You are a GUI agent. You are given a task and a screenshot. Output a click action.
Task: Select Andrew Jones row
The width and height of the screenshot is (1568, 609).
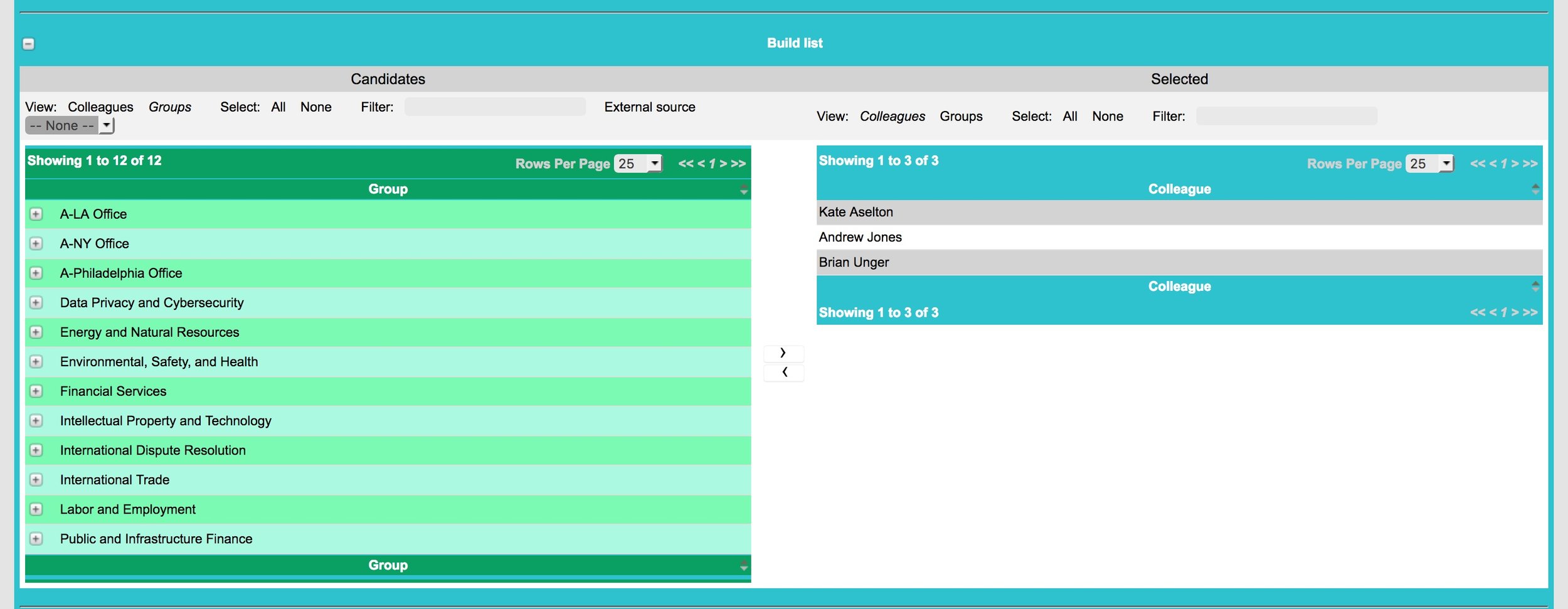coord(1179,238)
